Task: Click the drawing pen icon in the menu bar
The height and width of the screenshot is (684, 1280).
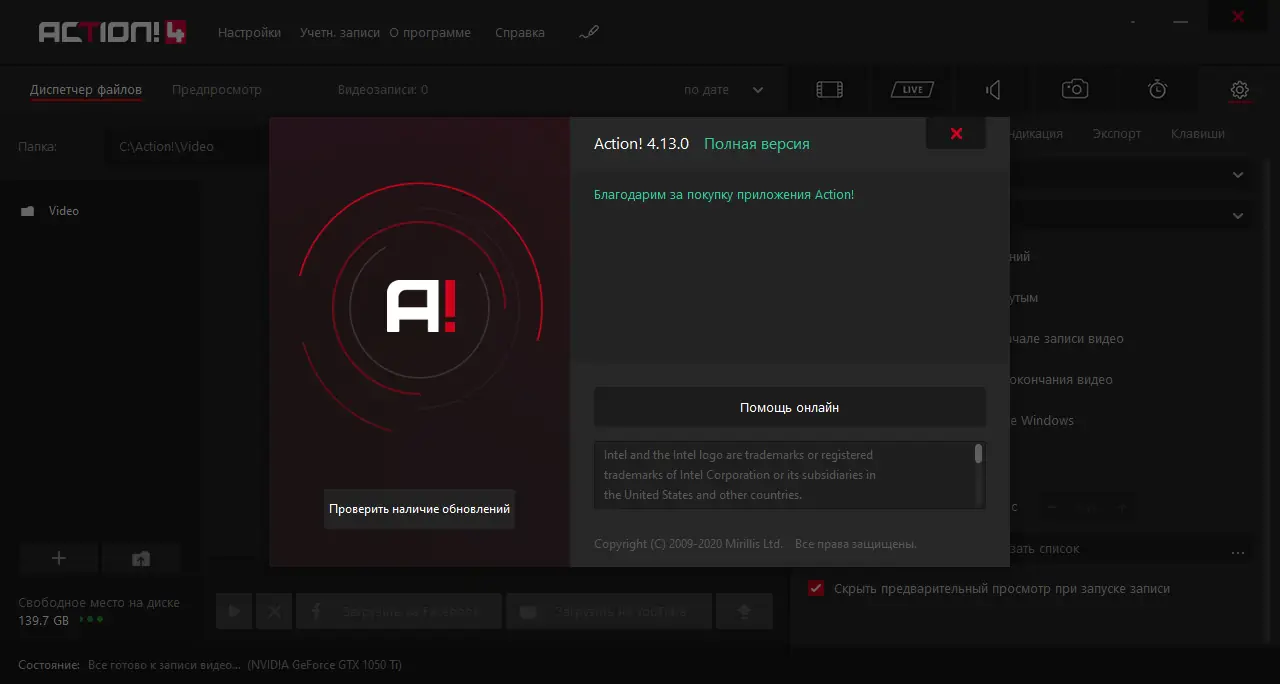Action: click(x=589, y=33)
